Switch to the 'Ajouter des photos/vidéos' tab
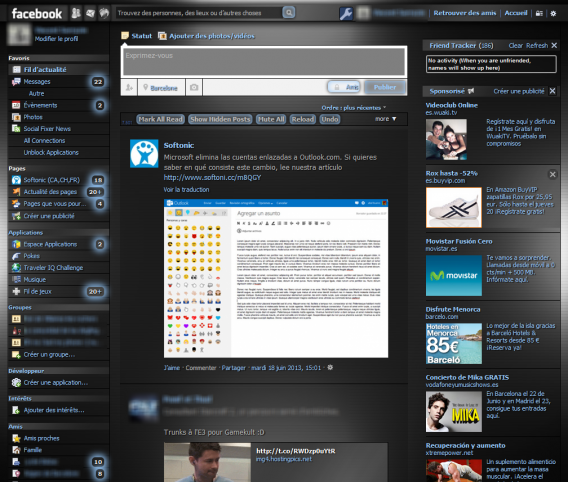Viewport: 568px width, 482px height. [207, 36]
